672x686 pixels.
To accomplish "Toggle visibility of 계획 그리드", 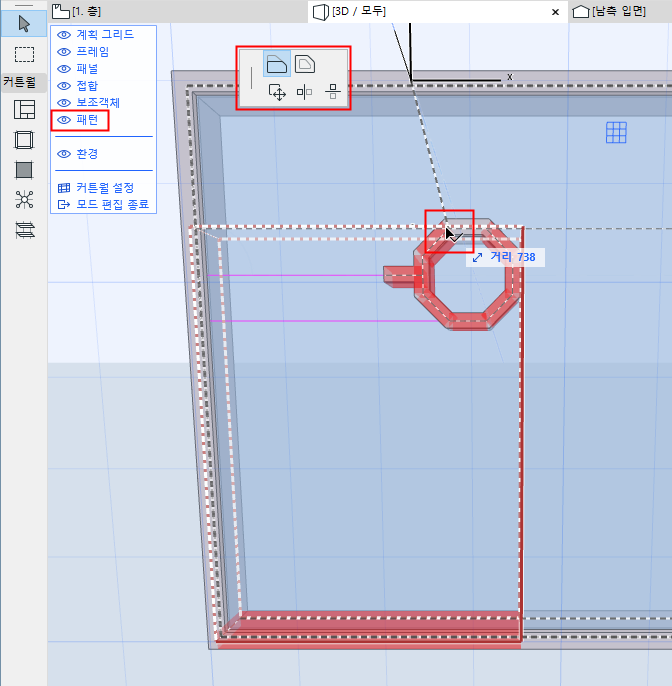I will tap(64, 34).
